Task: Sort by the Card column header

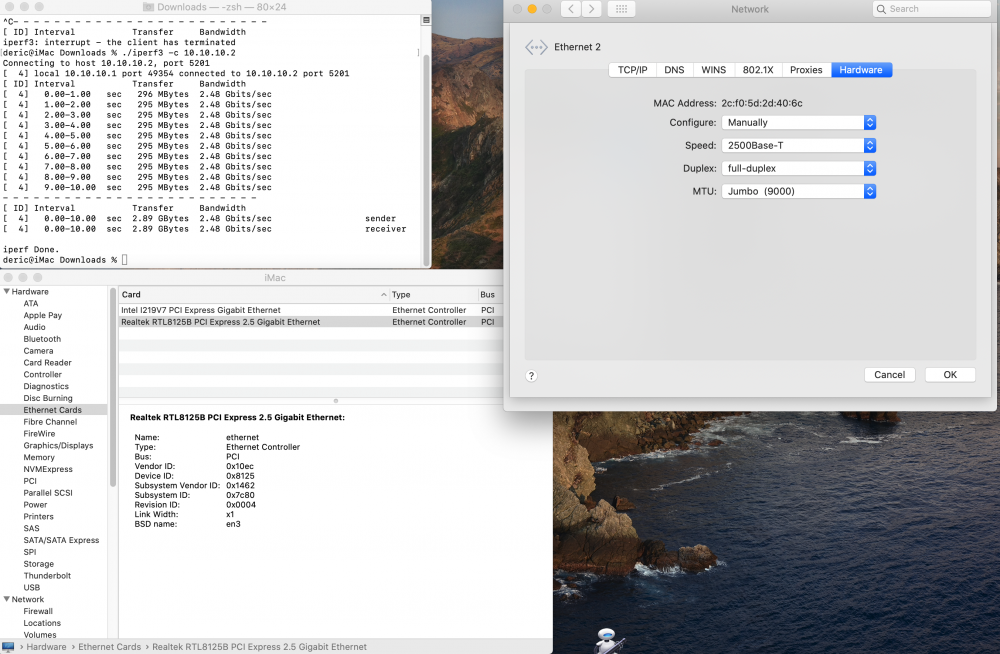Action: click(x=253, y=295)
